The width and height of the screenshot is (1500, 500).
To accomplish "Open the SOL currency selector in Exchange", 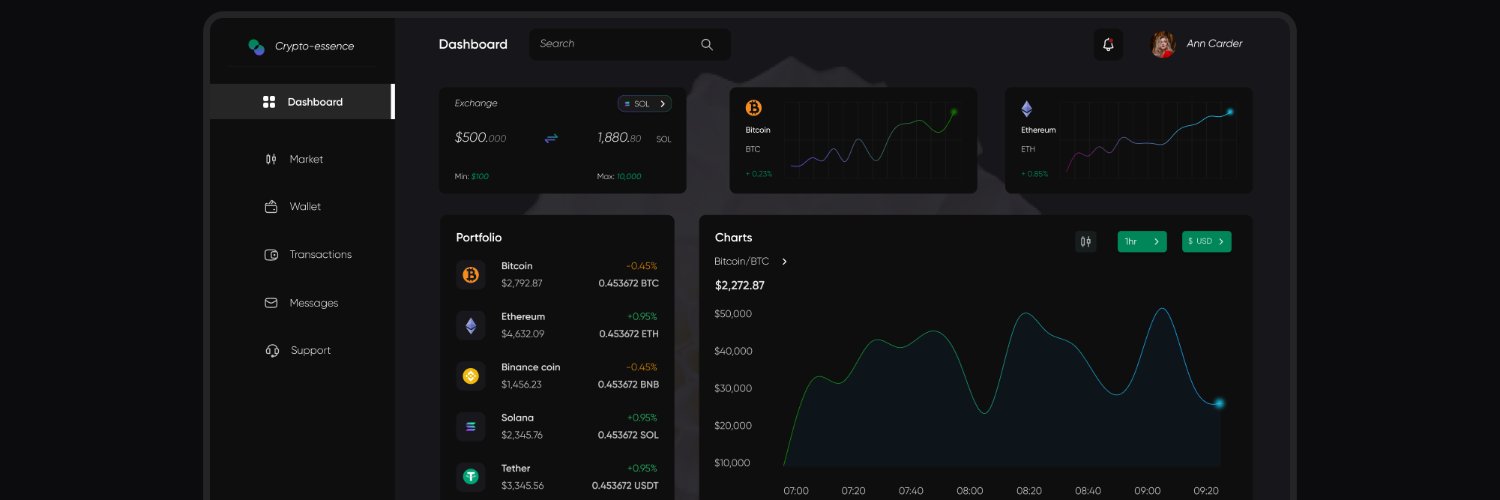I will 644,103.
